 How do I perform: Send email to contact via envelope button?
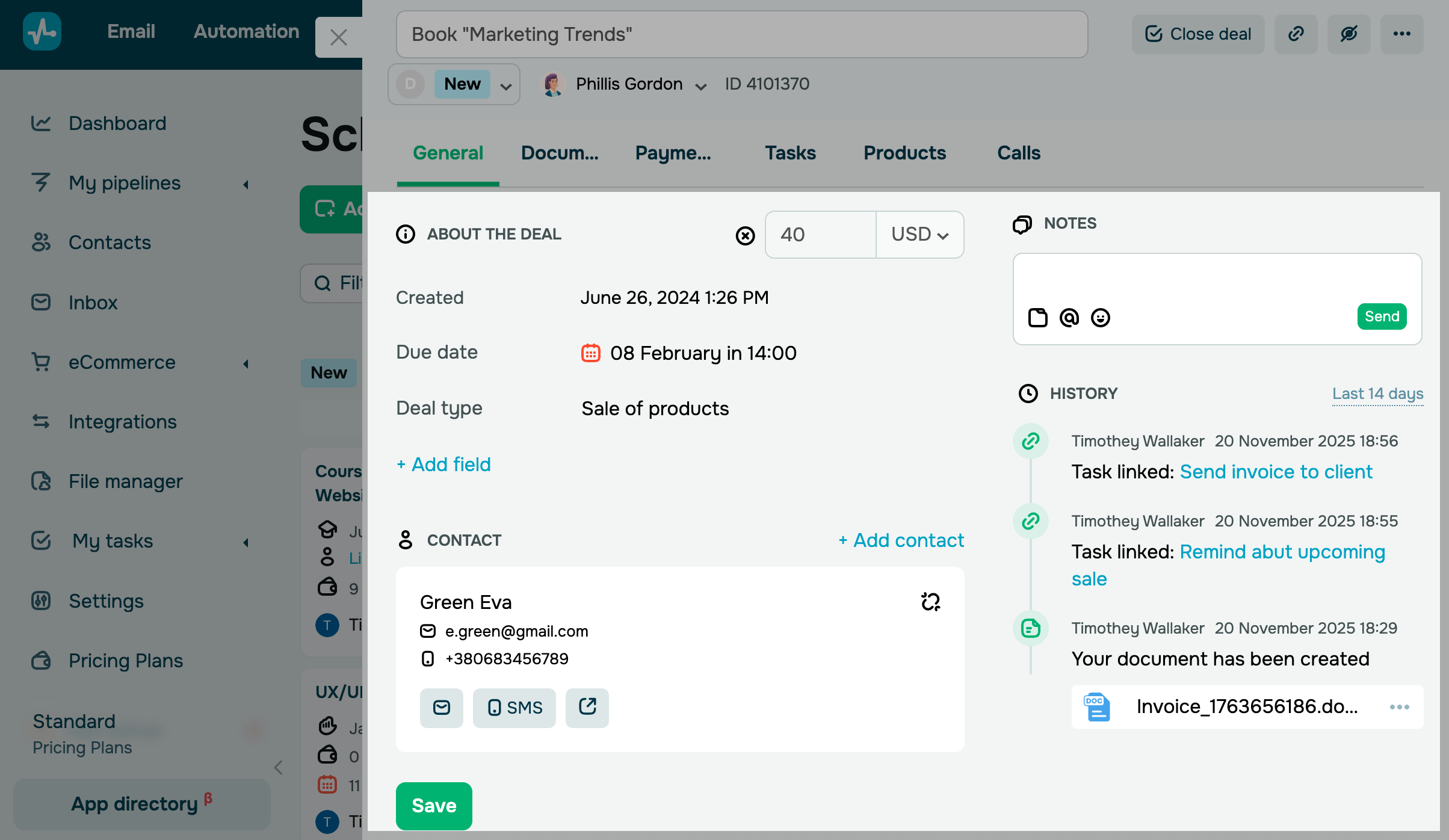441,708
